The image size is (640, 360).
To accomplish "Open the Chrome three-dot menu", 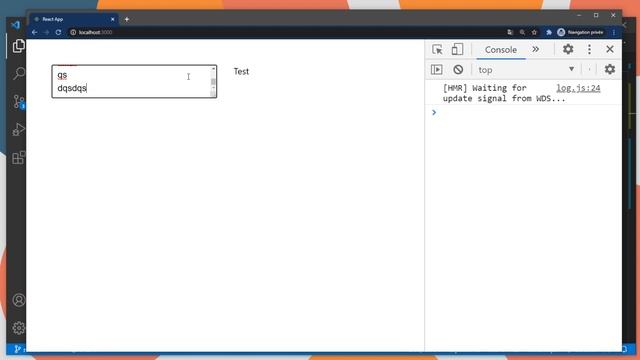I will pos(614,32).
